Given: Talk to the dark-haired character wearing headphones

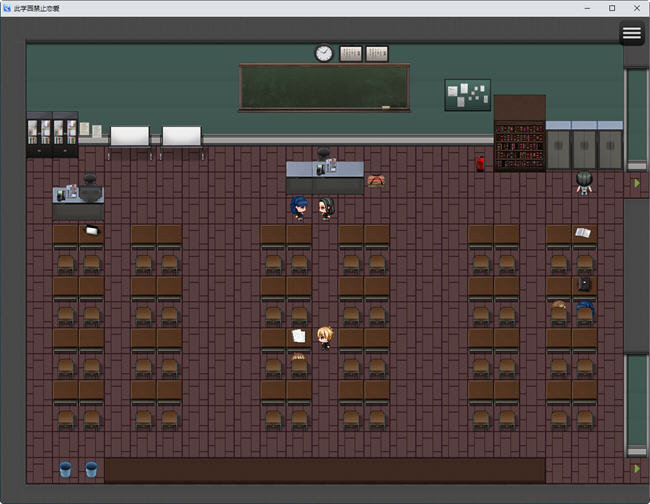Looking at the screenshot, I should [x=325, y=208].
